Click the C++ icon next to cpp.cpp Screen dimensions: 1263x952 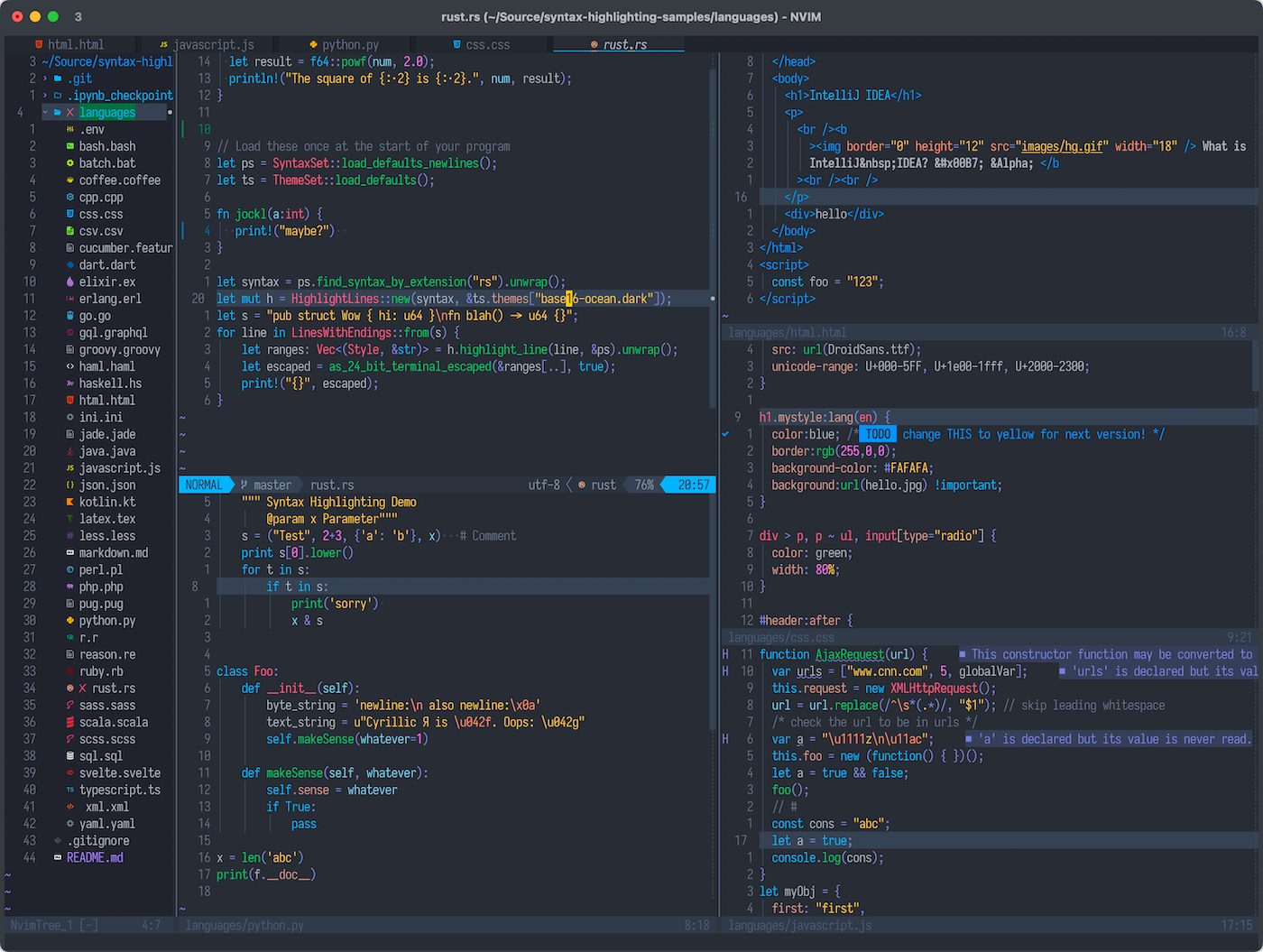coord(70,198)
